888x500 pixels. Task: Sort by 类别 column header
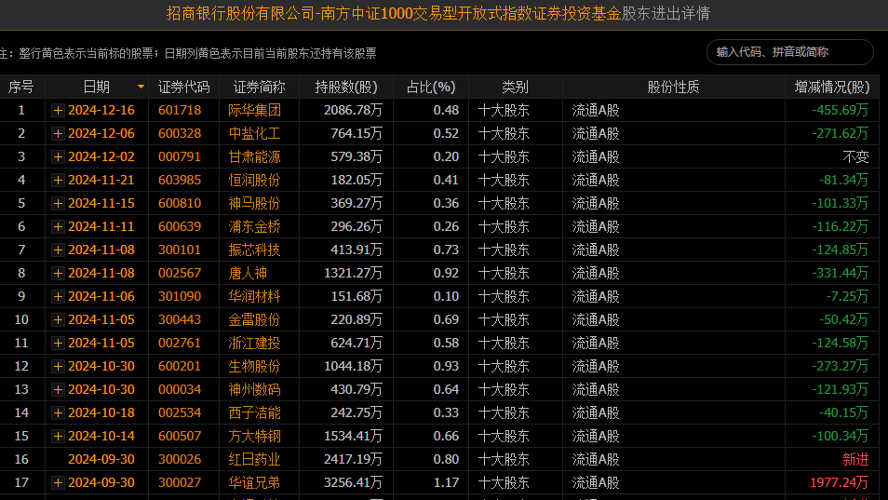(x=515, y=87)
